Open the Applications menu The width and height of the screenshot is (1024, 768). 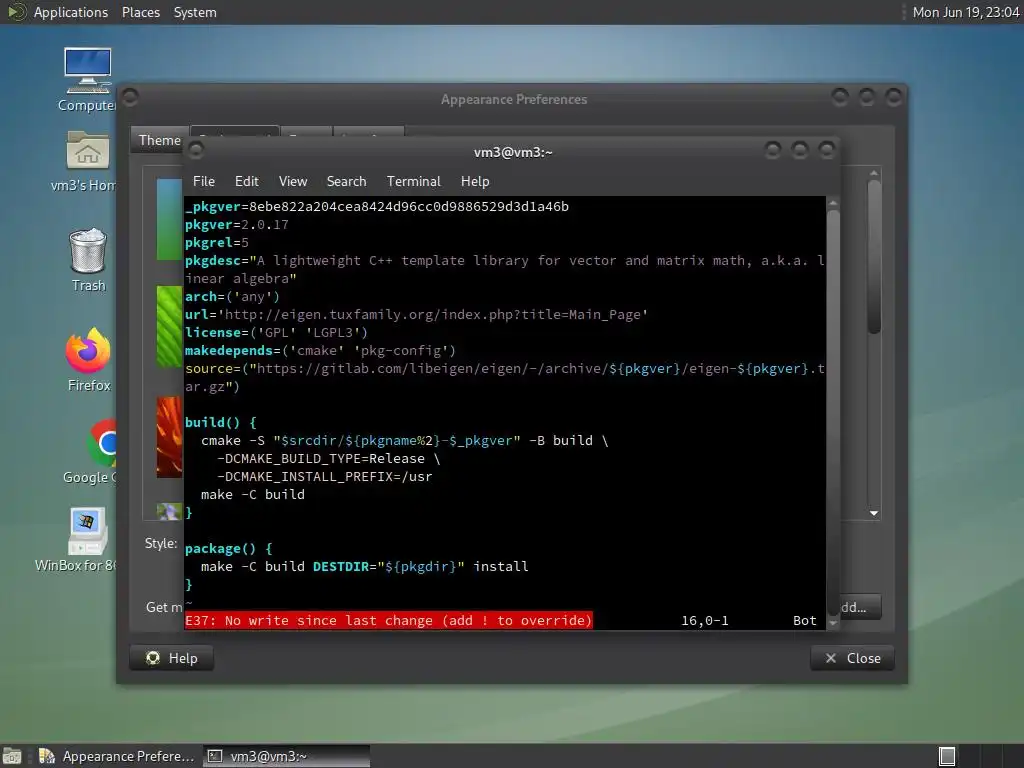click(x=71, y=12)
